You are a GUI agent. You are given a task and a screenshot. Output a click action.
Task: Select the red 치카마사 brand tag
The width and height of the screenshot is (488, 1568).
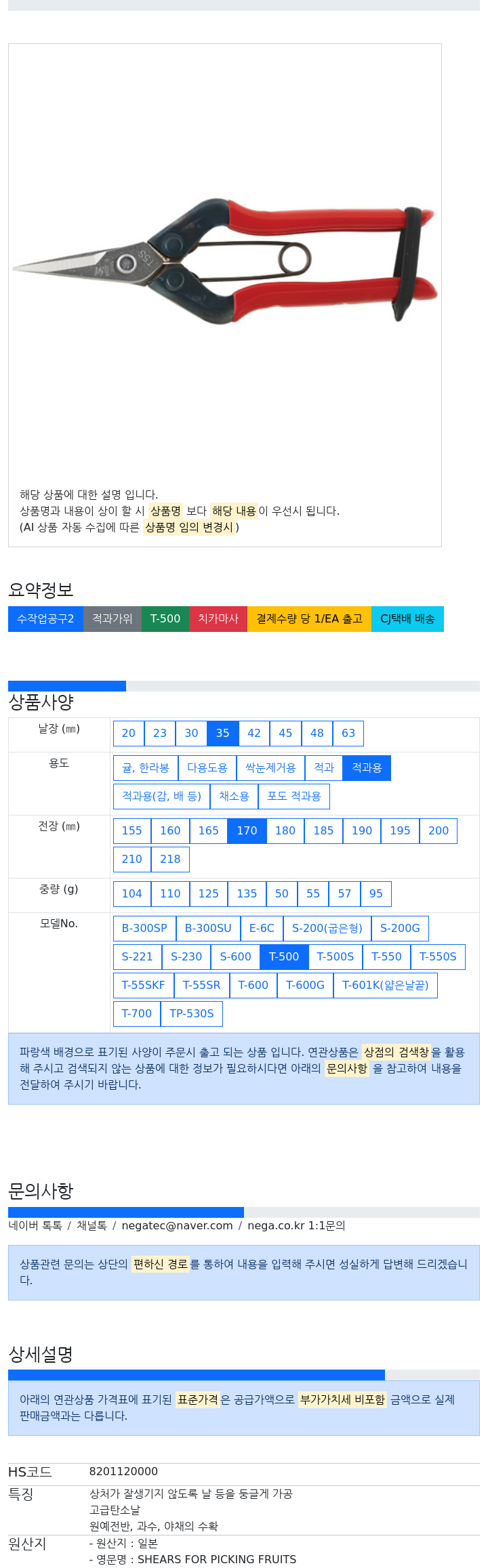pos(218,619)
